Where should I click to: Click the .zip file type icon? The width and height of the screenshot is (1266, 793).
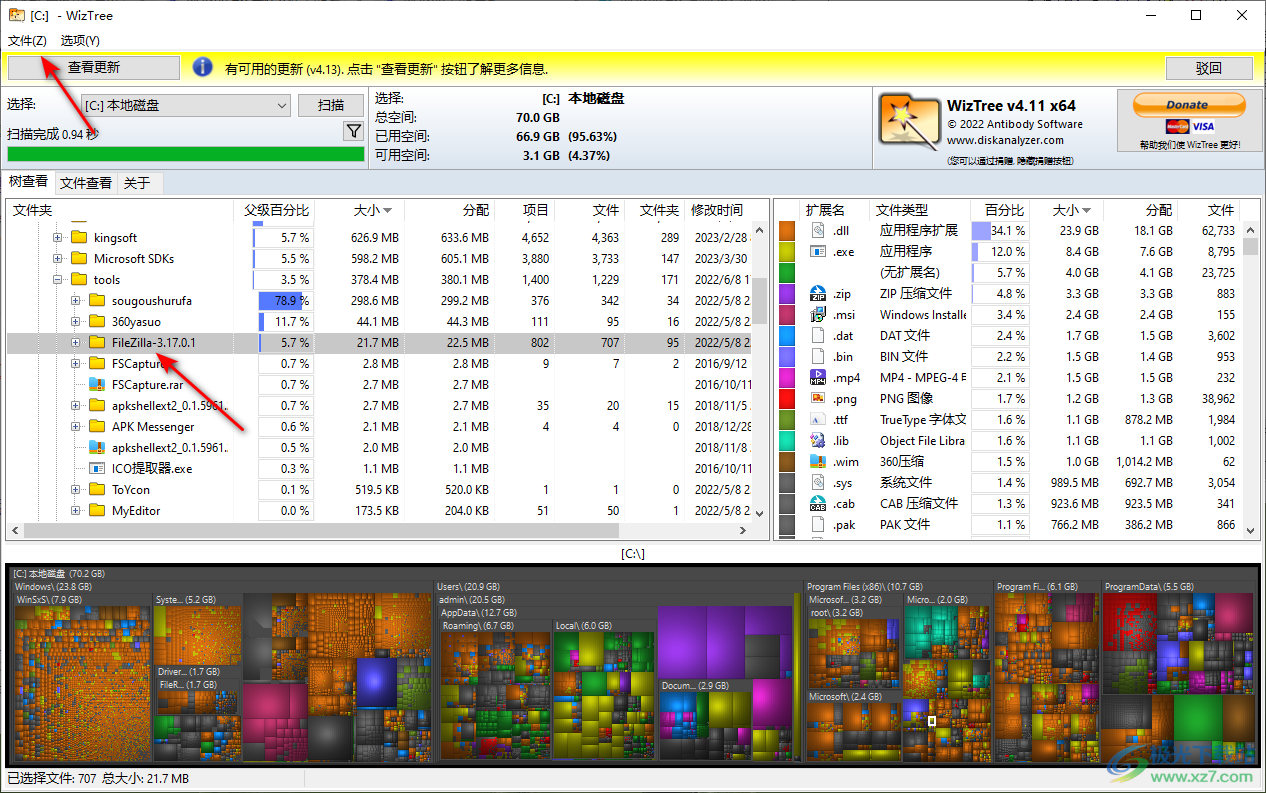click(818, 293)
